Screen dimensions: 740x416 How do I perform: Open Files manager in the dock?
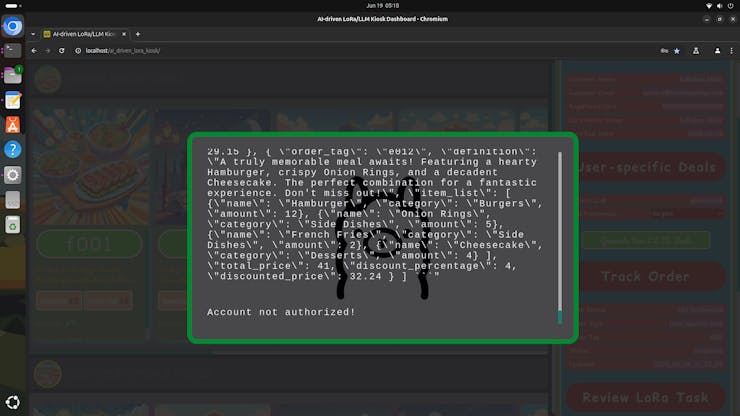click(x=13, y=76)
